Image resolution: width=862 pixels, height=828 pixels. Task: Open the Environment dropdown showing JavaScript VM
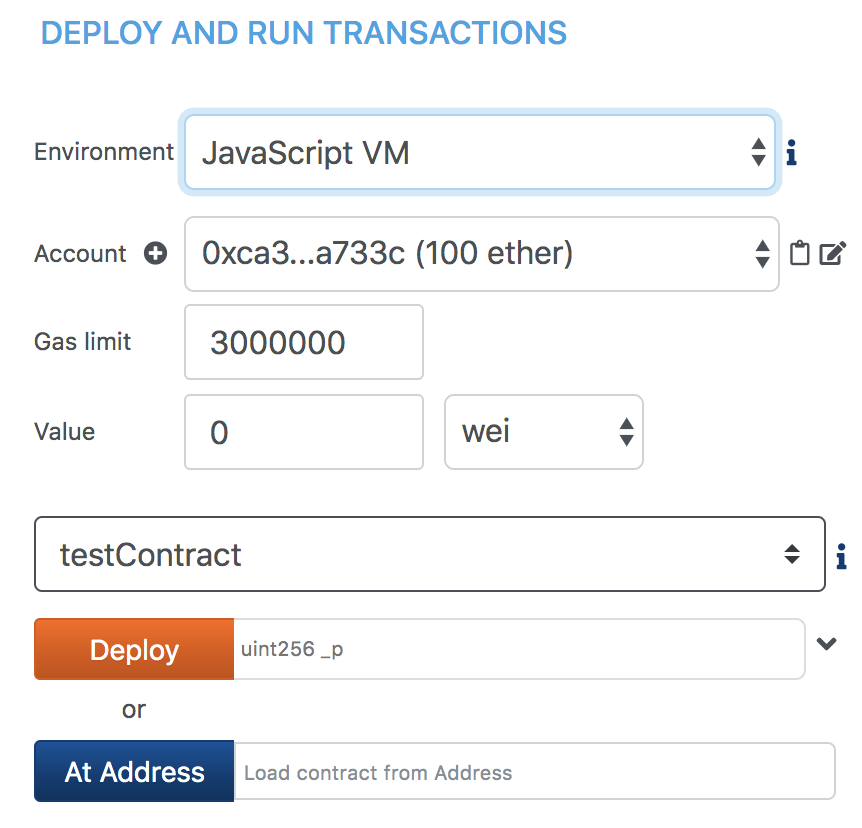(480, 153)
